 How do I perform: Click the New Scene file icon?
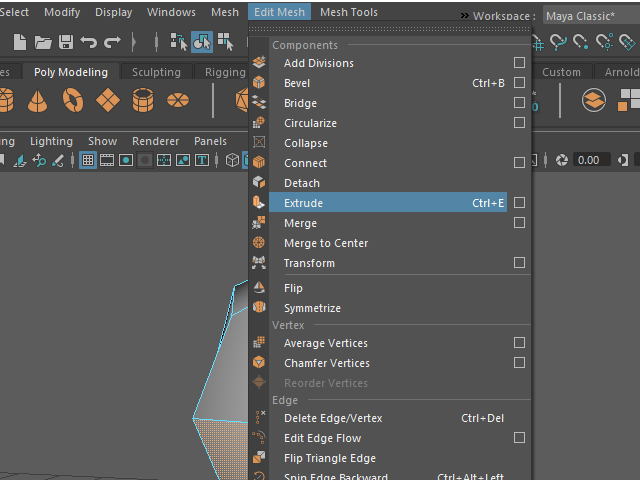coord(20,42)
